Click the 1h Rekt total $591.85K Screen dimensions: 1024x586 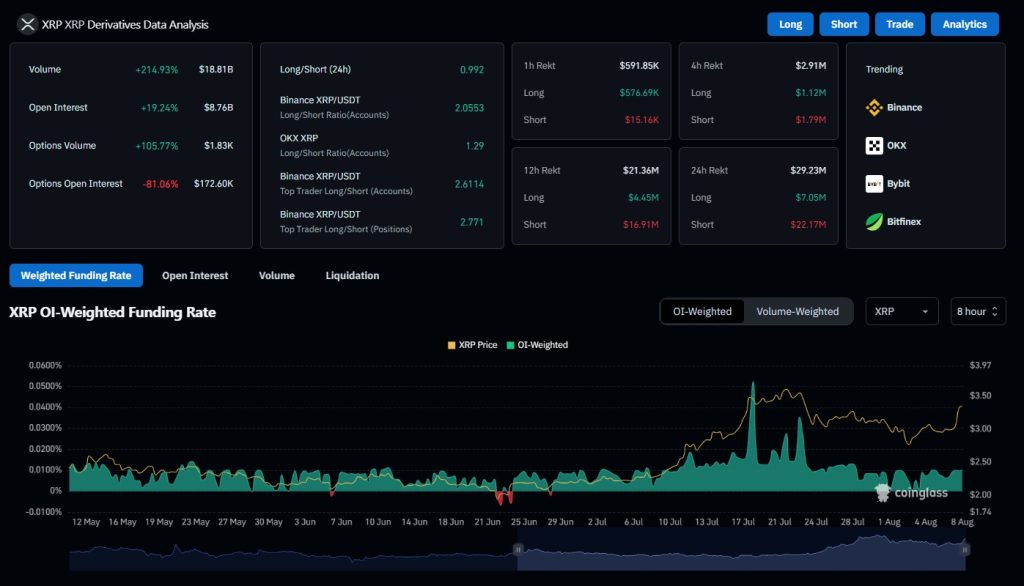[639, 66]
